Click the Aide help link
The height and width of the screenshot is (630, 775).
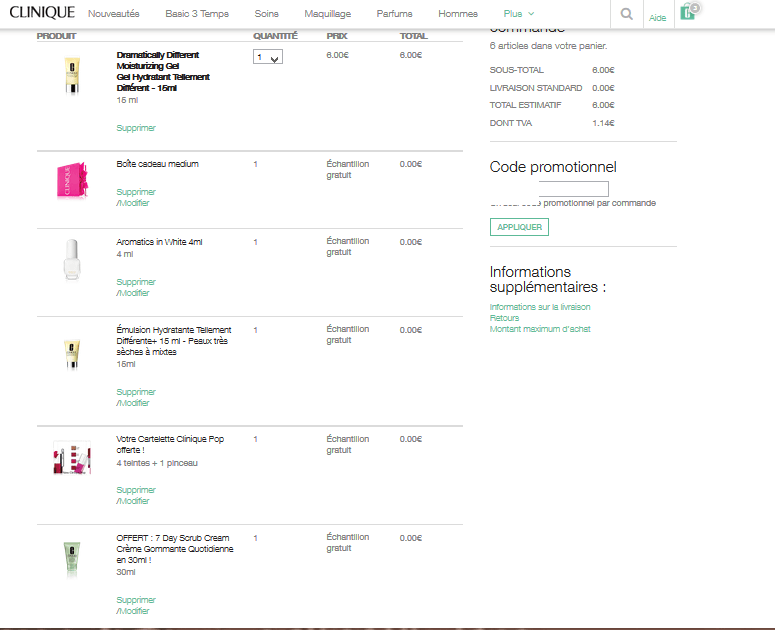pyautogui.click(x=657, y=18)
